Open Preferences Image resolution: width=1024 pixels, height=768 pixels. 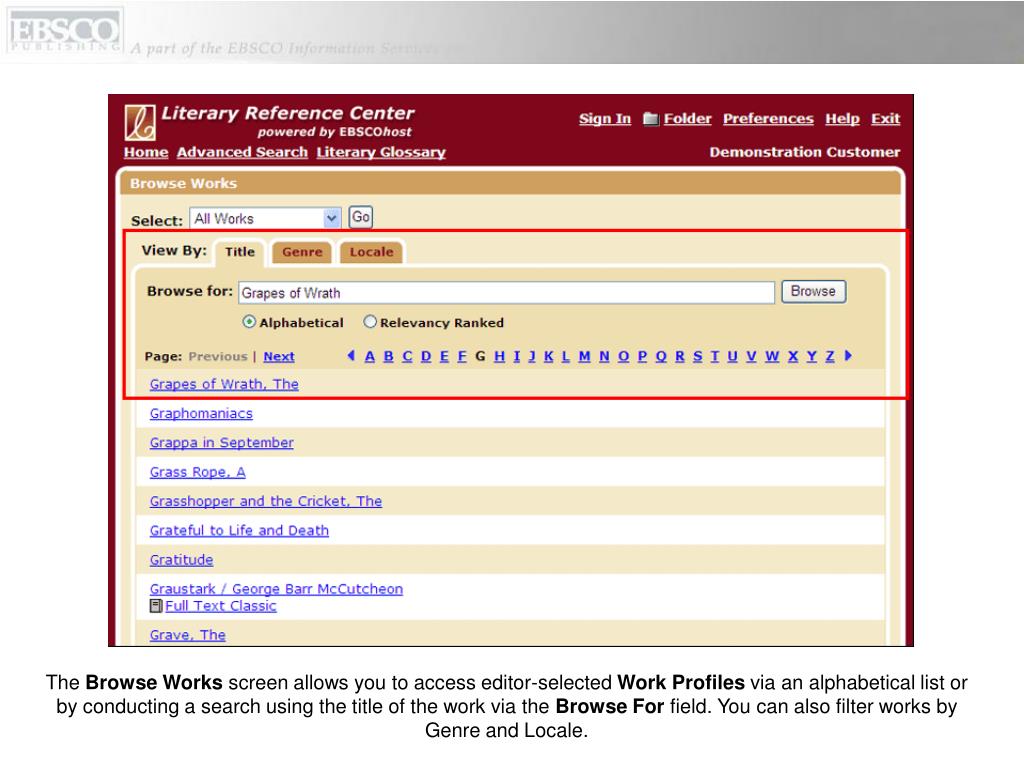768,119
